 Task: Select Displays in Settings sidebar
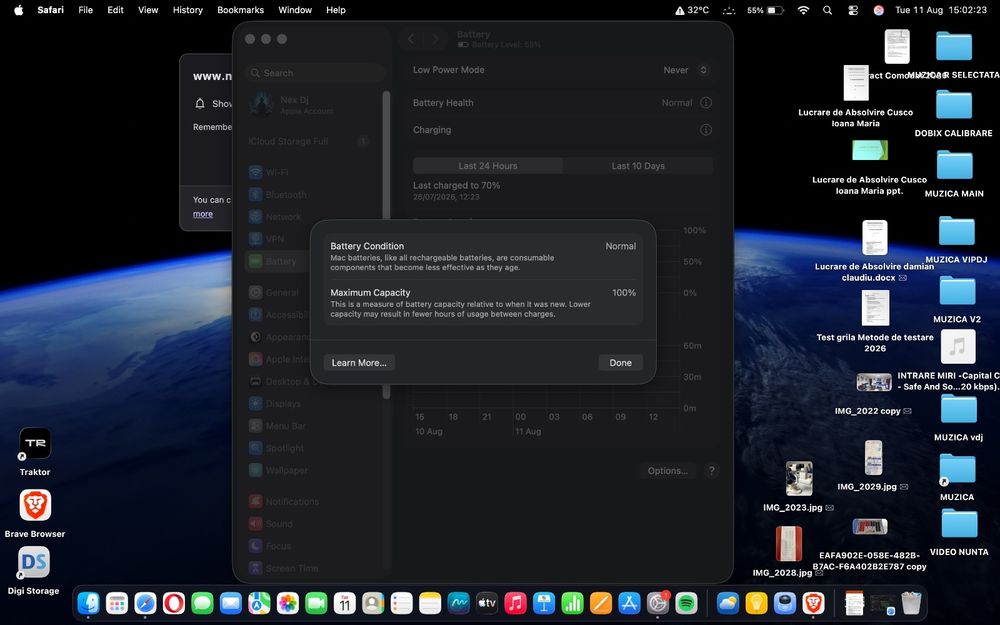click(x=275, y=404)
